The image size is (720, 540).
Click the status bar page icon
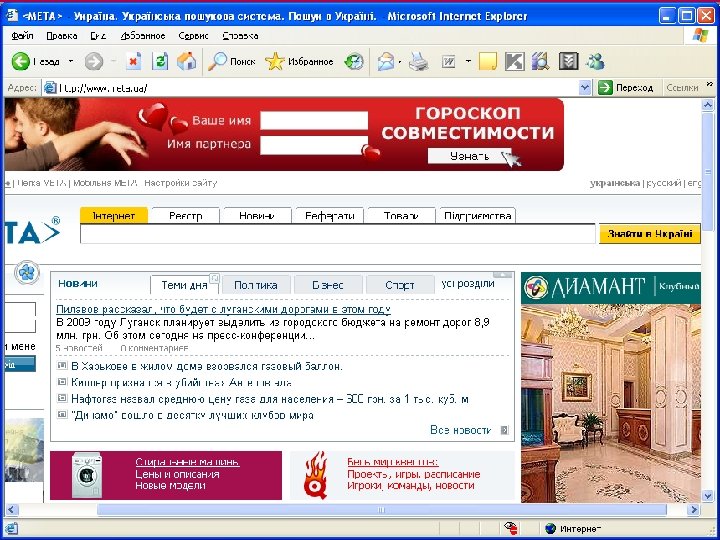pos(11,529)
